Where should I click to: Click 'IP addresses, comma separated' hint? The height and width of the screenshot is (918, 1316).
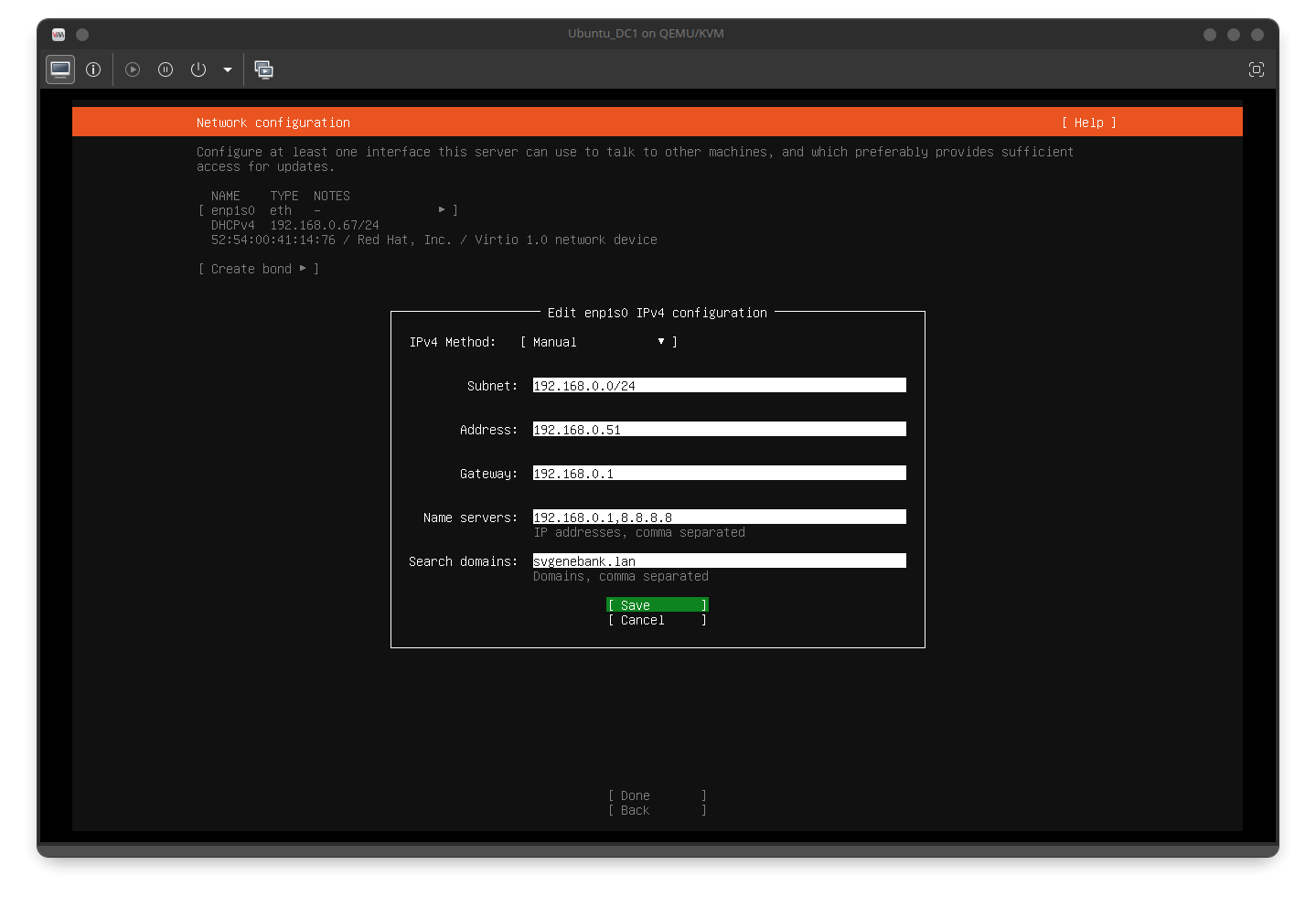click(x=639, y=532)
